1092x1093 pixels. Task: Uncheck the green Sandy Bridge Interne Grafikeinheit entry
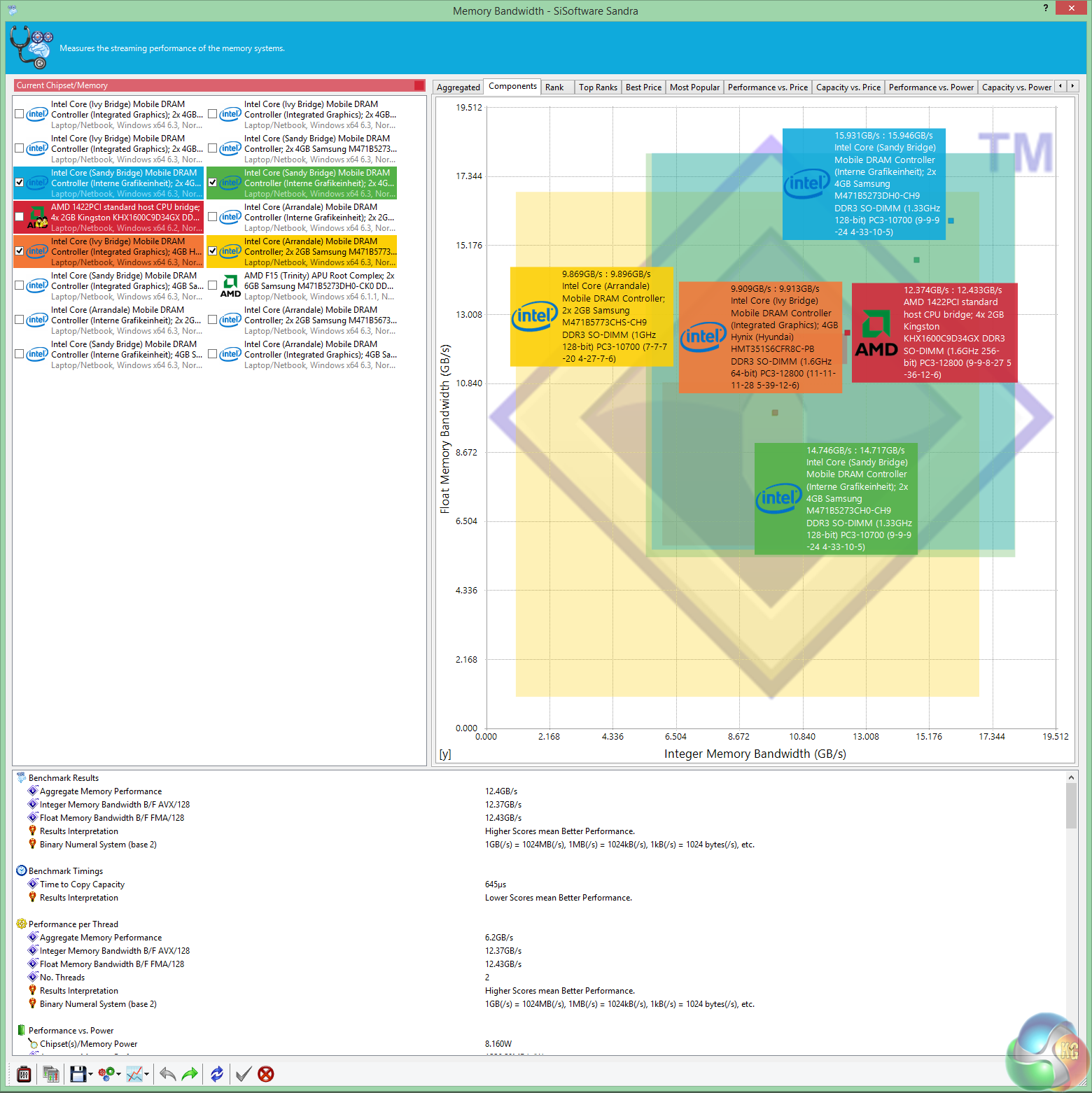tap(213, 183)
